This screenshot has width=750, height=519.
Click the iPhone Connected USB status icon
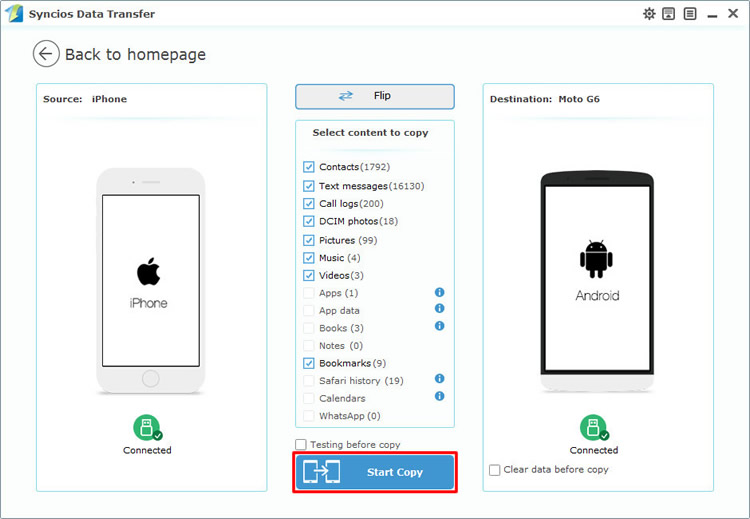point(147,427)
